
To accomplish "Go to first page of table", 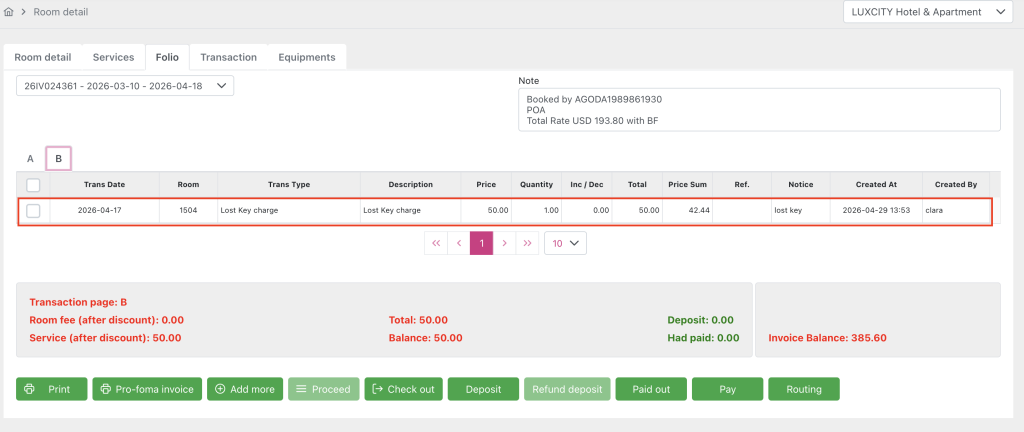I will coord(436,242).
